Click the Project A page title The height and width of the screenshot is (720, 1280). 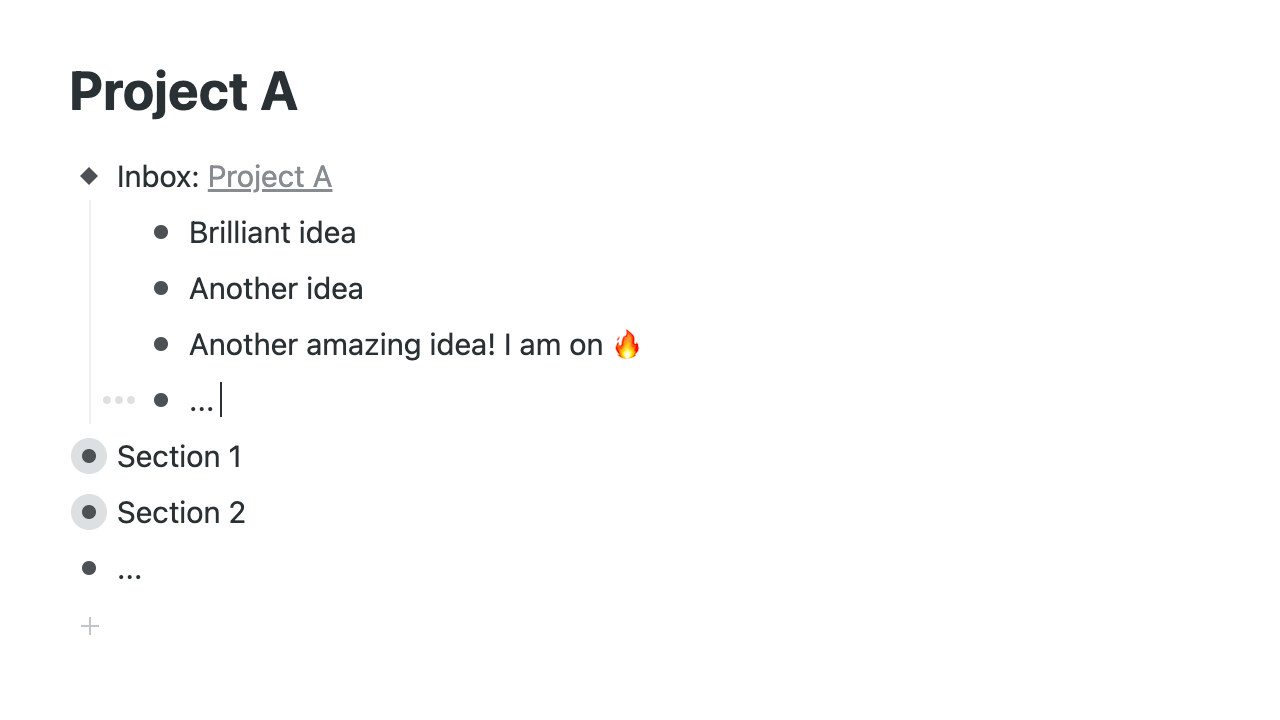pyautogui.click(x=183, y=92)
